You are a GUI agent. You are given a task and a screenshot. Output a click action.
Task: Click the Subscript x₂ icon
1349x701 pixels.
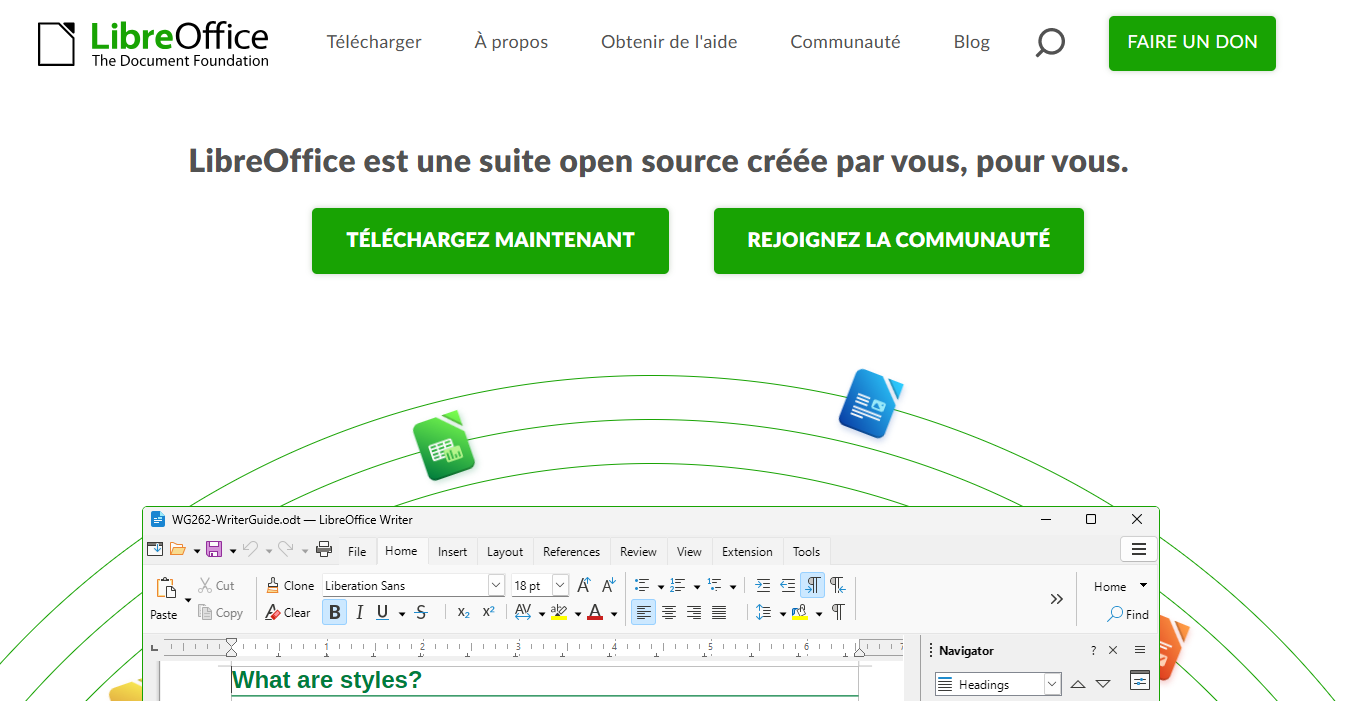[x=463, y=612]
